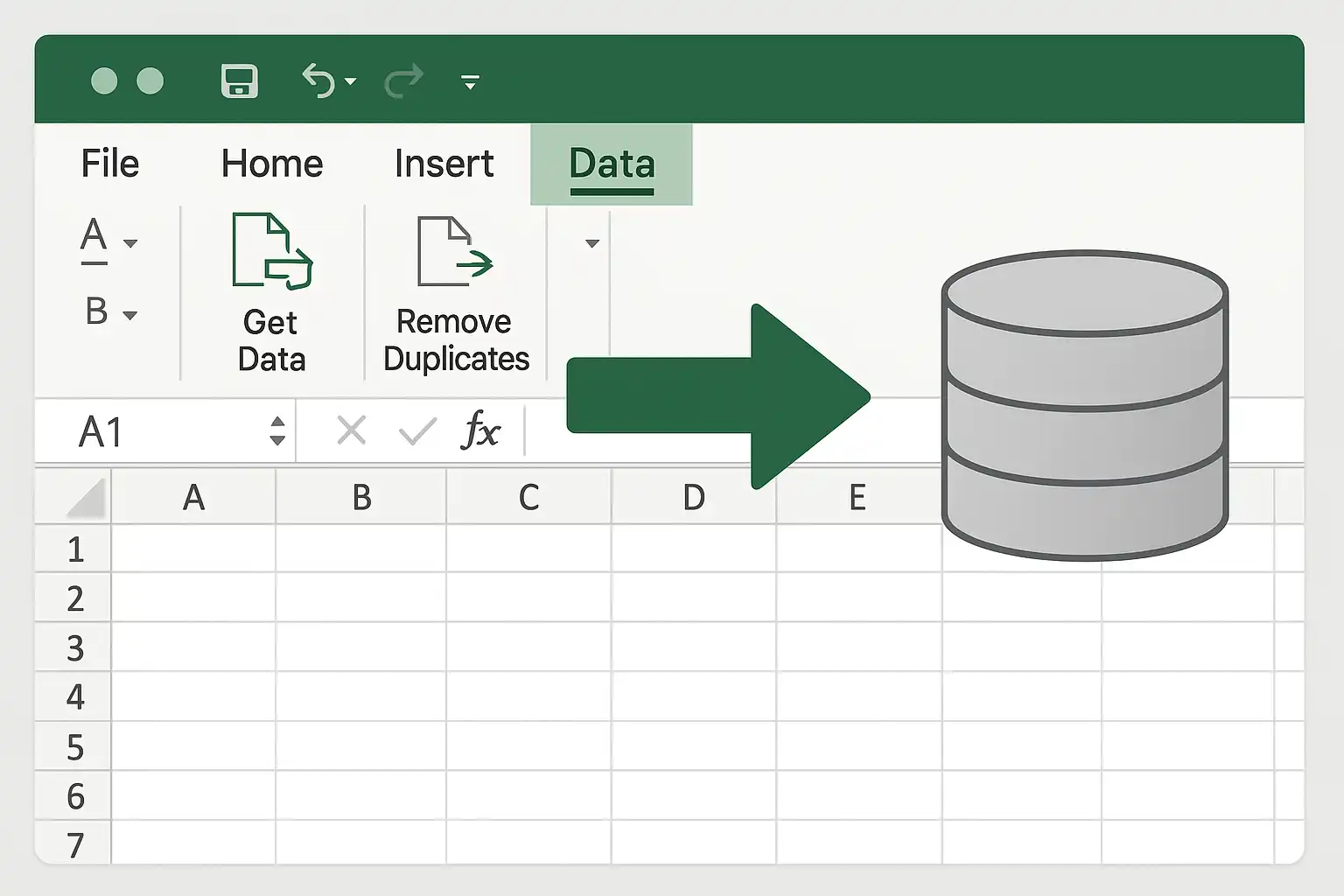Click the Redo arrow icon

[x=403, y=81]
